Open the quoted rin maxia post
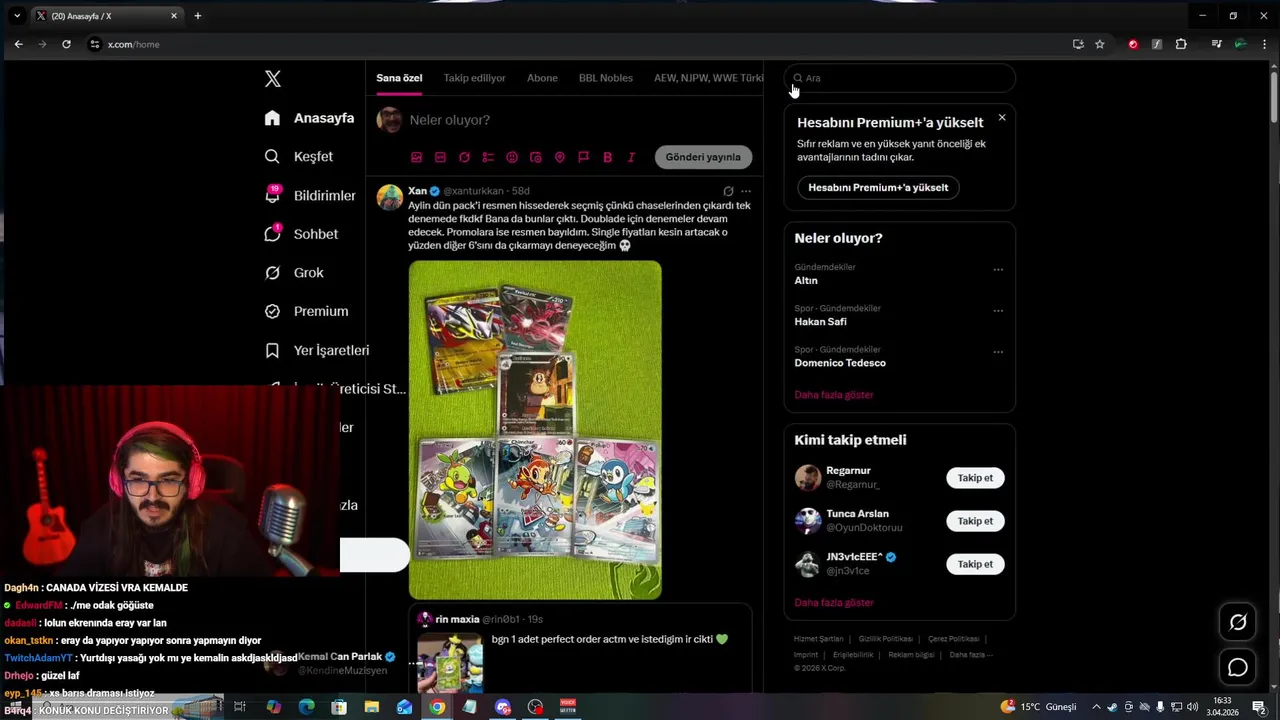This screenshot has height=720, width=1280. tap(580, 649)
